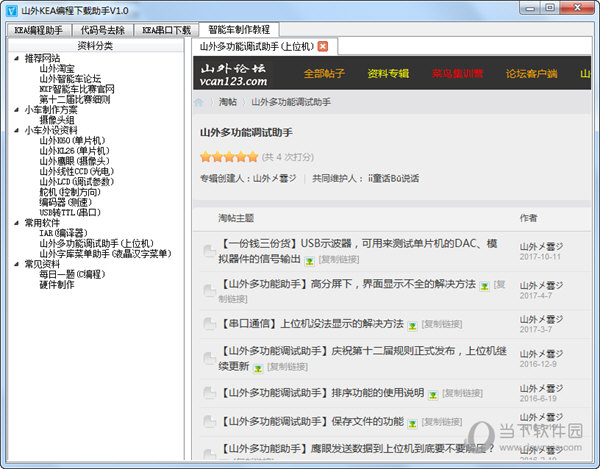This screenshot has height=469, width=600.
Task: Switch to the KEA编程助手 tab
Action: click(39, 30)
